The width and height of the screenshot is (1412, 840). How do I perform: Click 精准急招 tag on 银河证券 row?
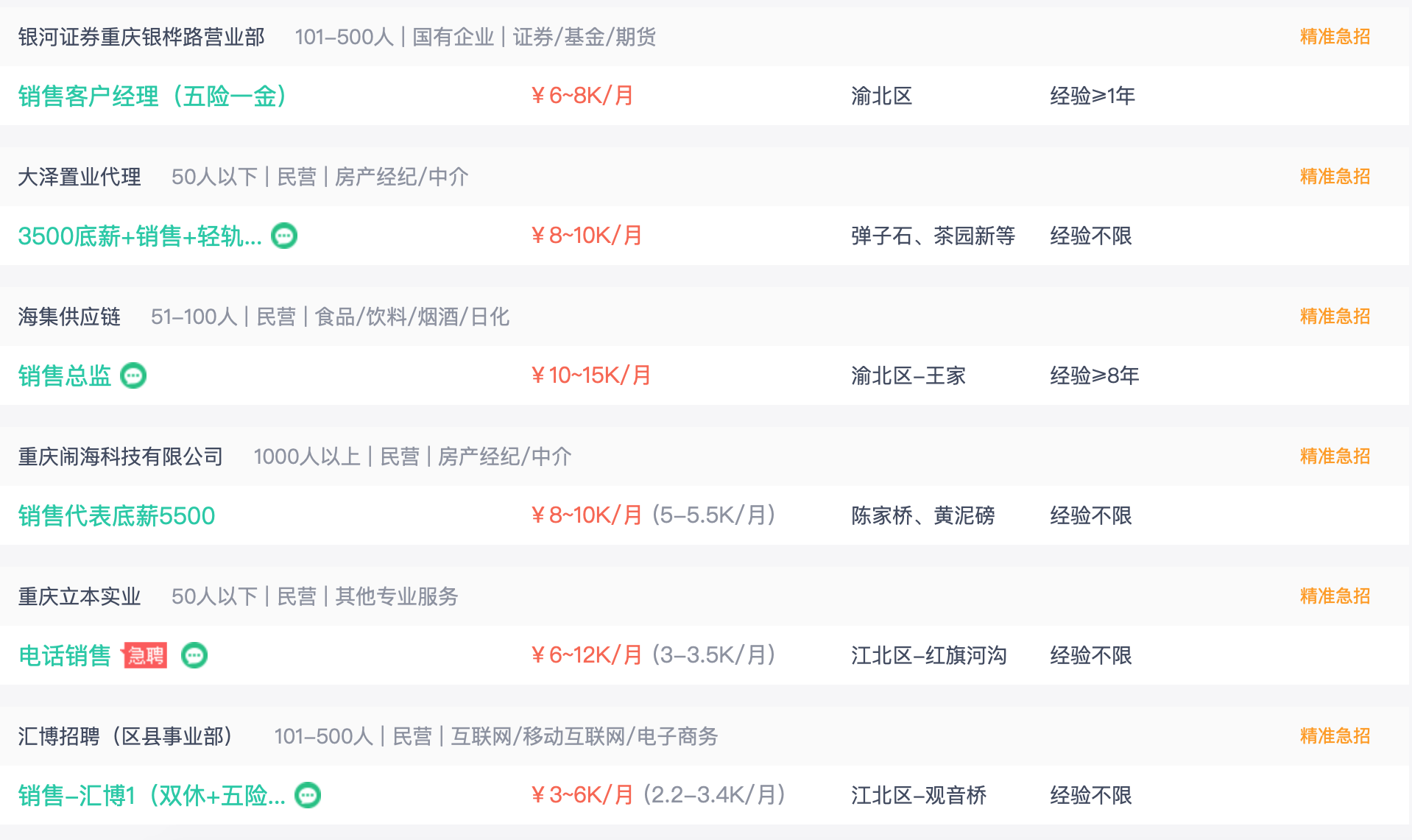tap(1335, 37)
